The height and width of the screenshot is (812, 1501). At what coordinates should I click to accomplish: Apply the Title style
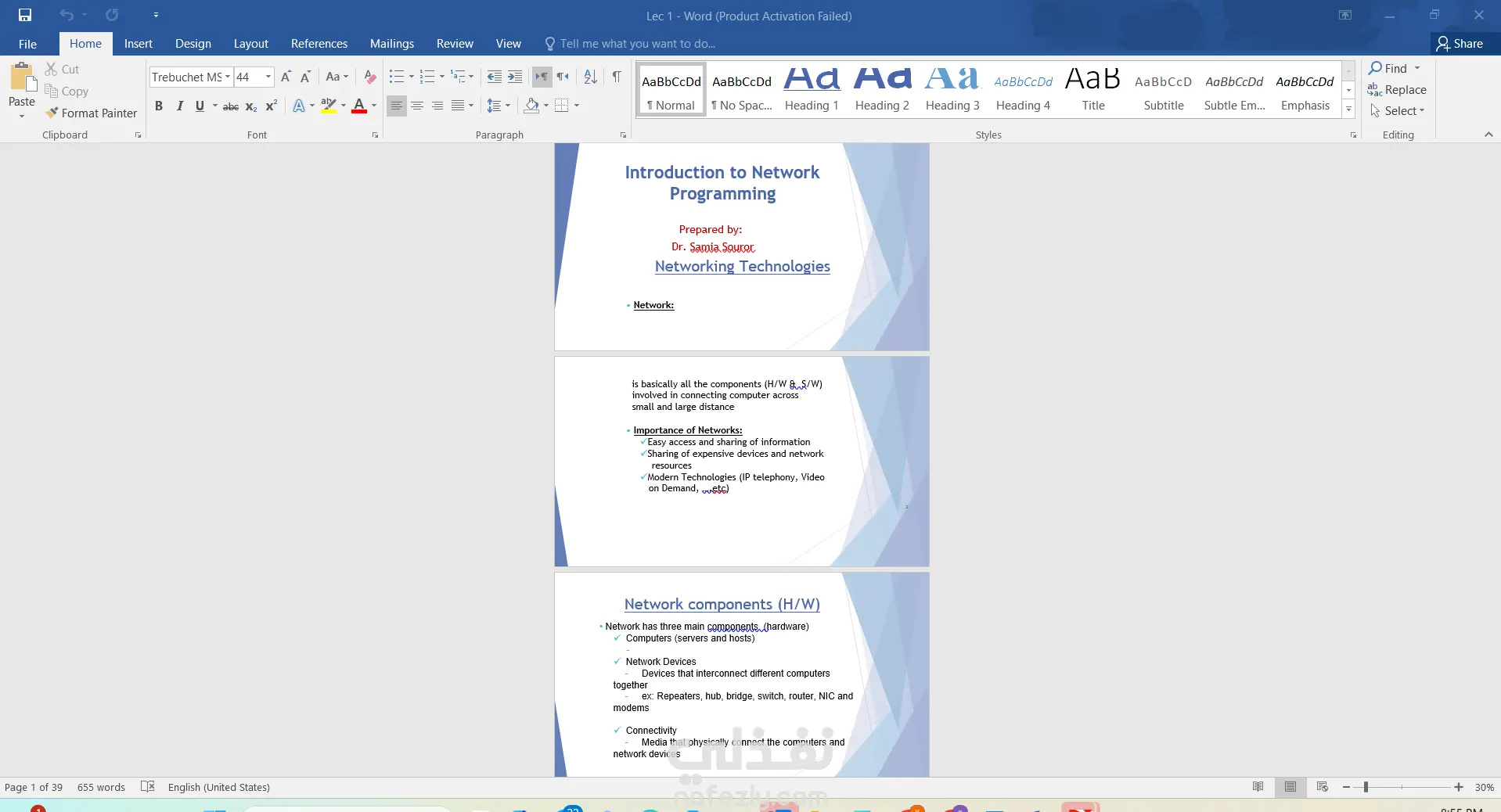click(x=1093, y=90)
